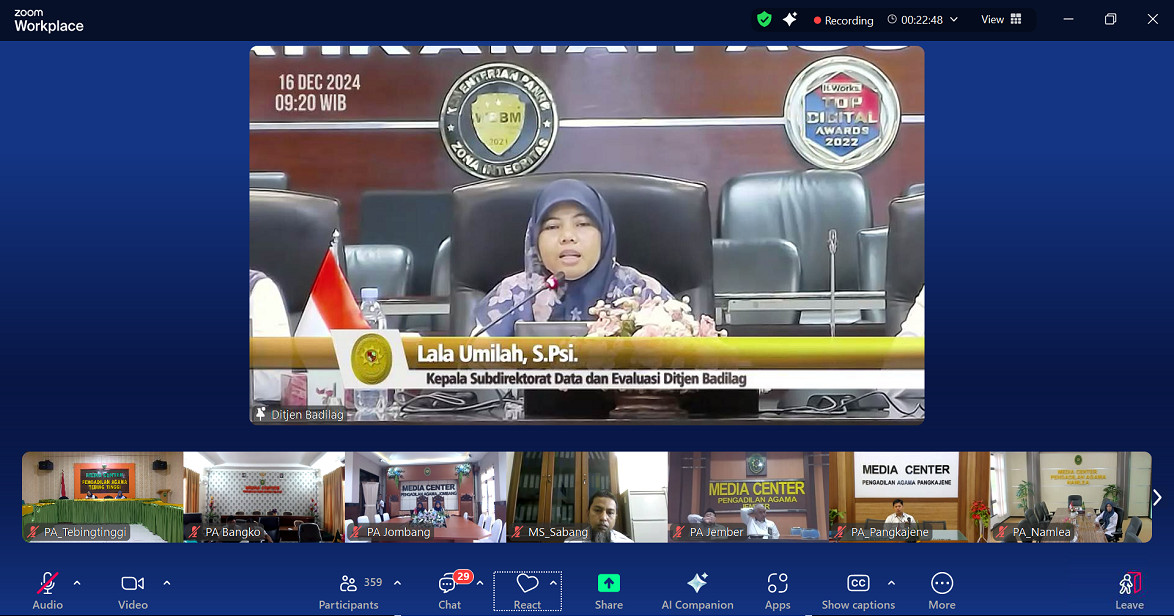Click the Recording indicator

click(x=843, y=19)
